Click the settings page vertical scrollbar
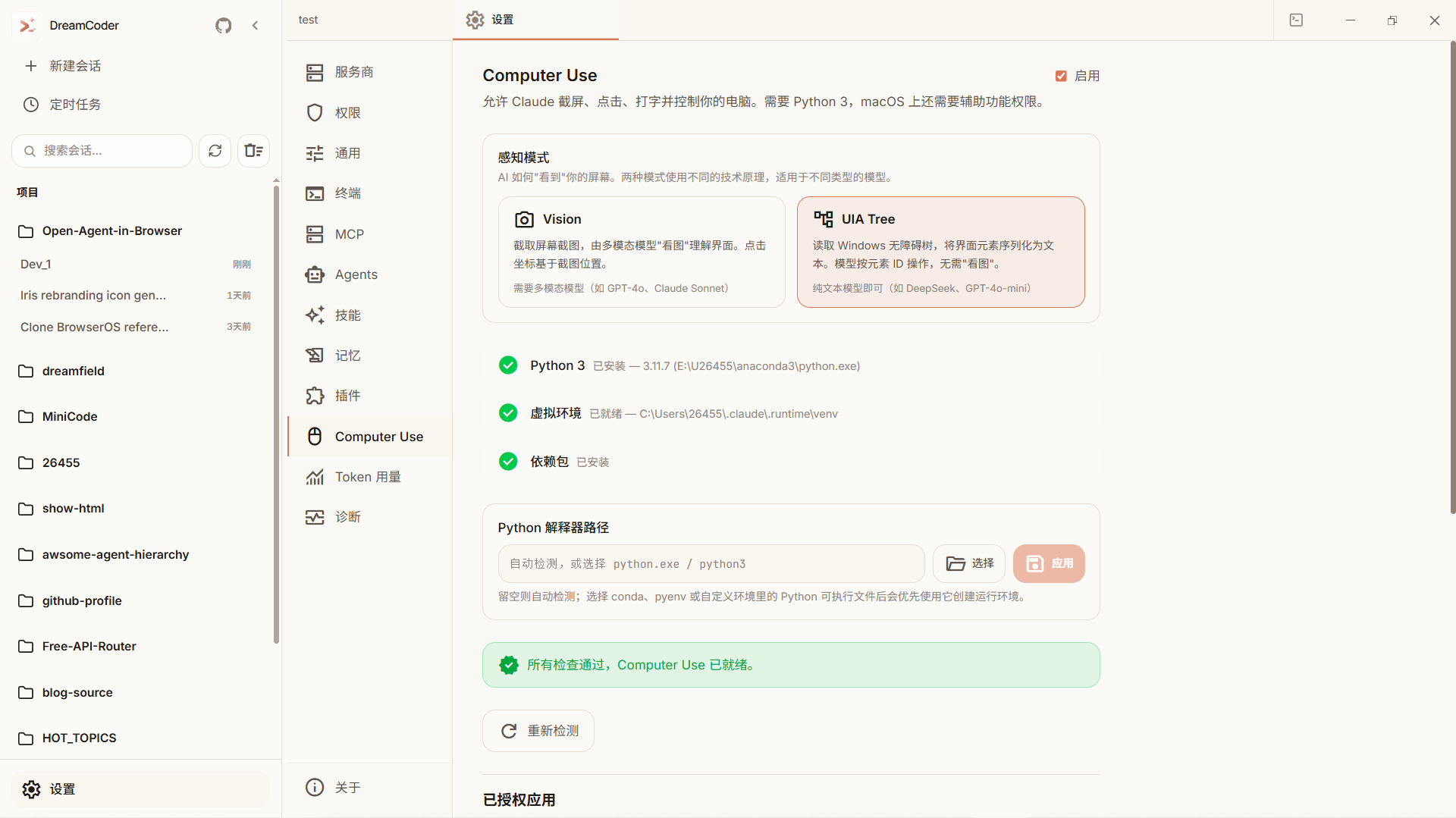Image resolution: width=1456 pixels, height=818 pixels. tap(1452, 277)
